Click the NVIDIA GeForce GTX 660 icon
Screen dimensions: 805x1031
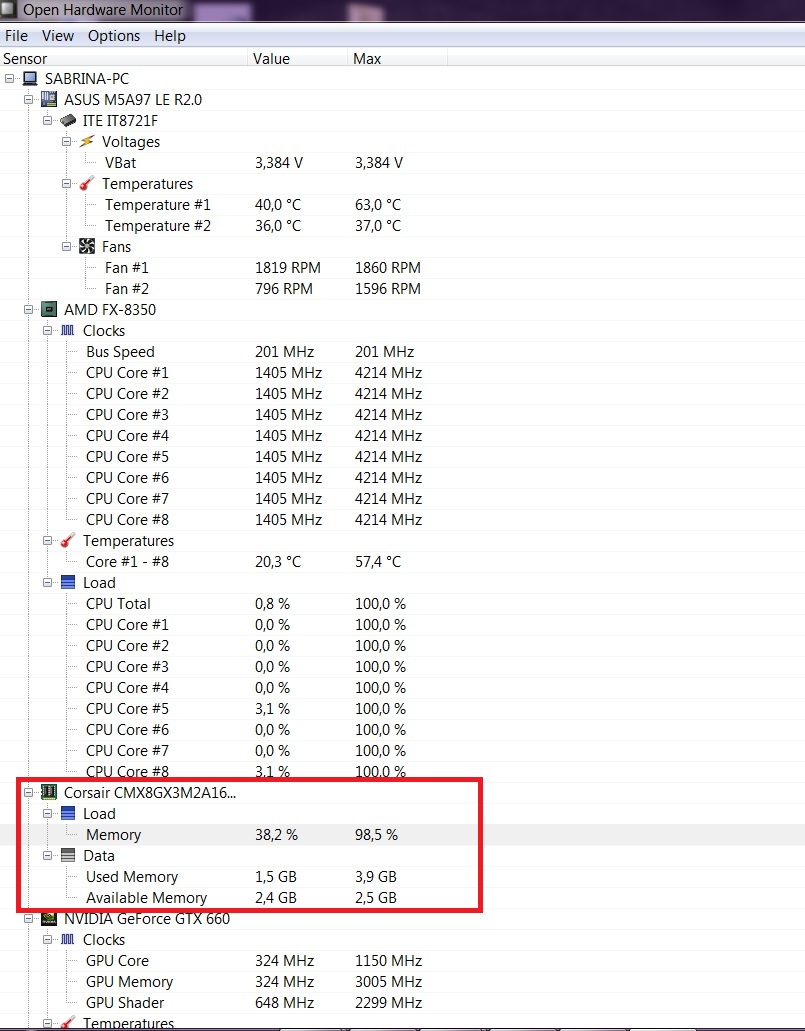click(49, 918)
